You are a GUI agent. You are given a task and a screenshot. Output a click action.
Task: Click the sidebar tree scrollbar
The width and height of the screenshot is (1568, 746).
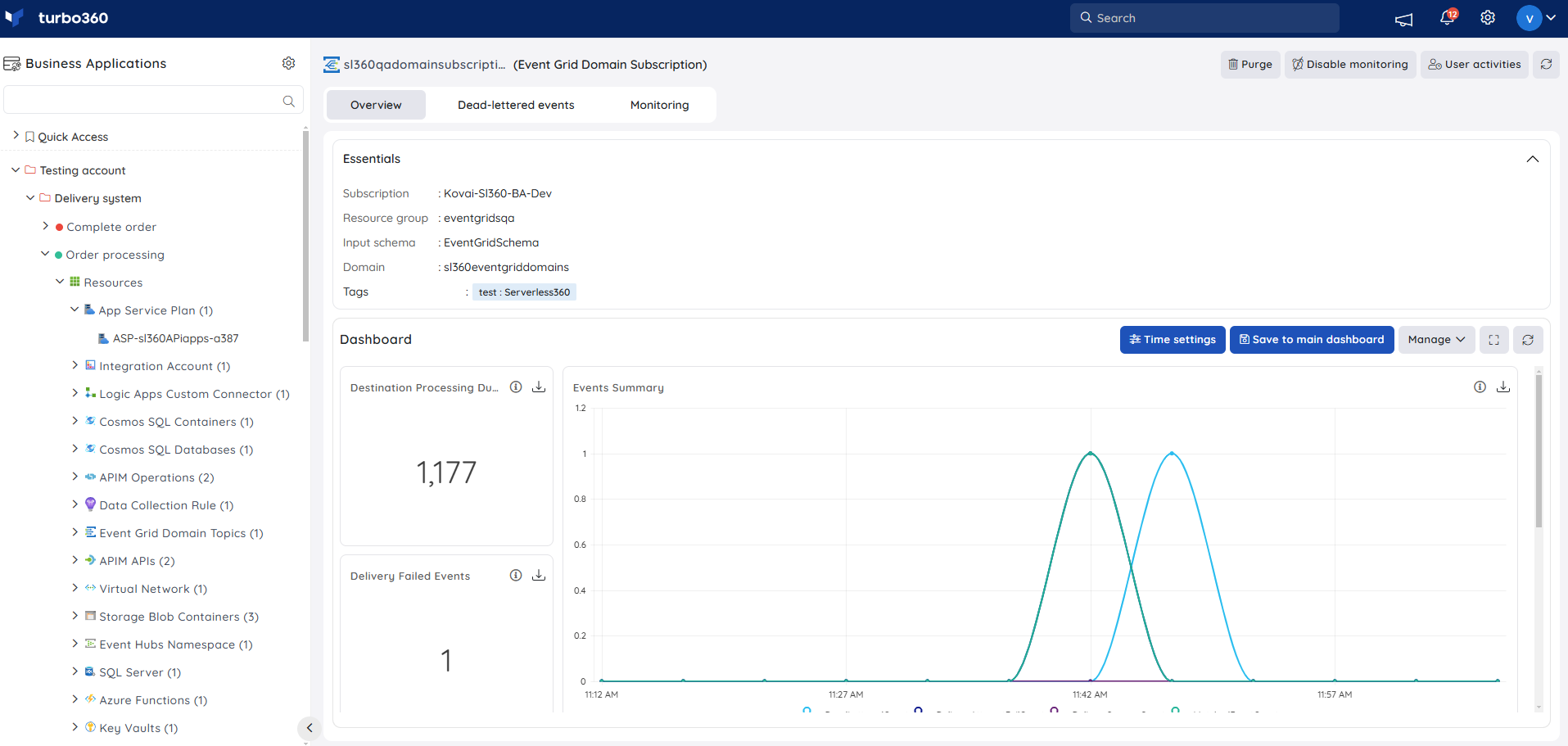[x=306, y=236]
